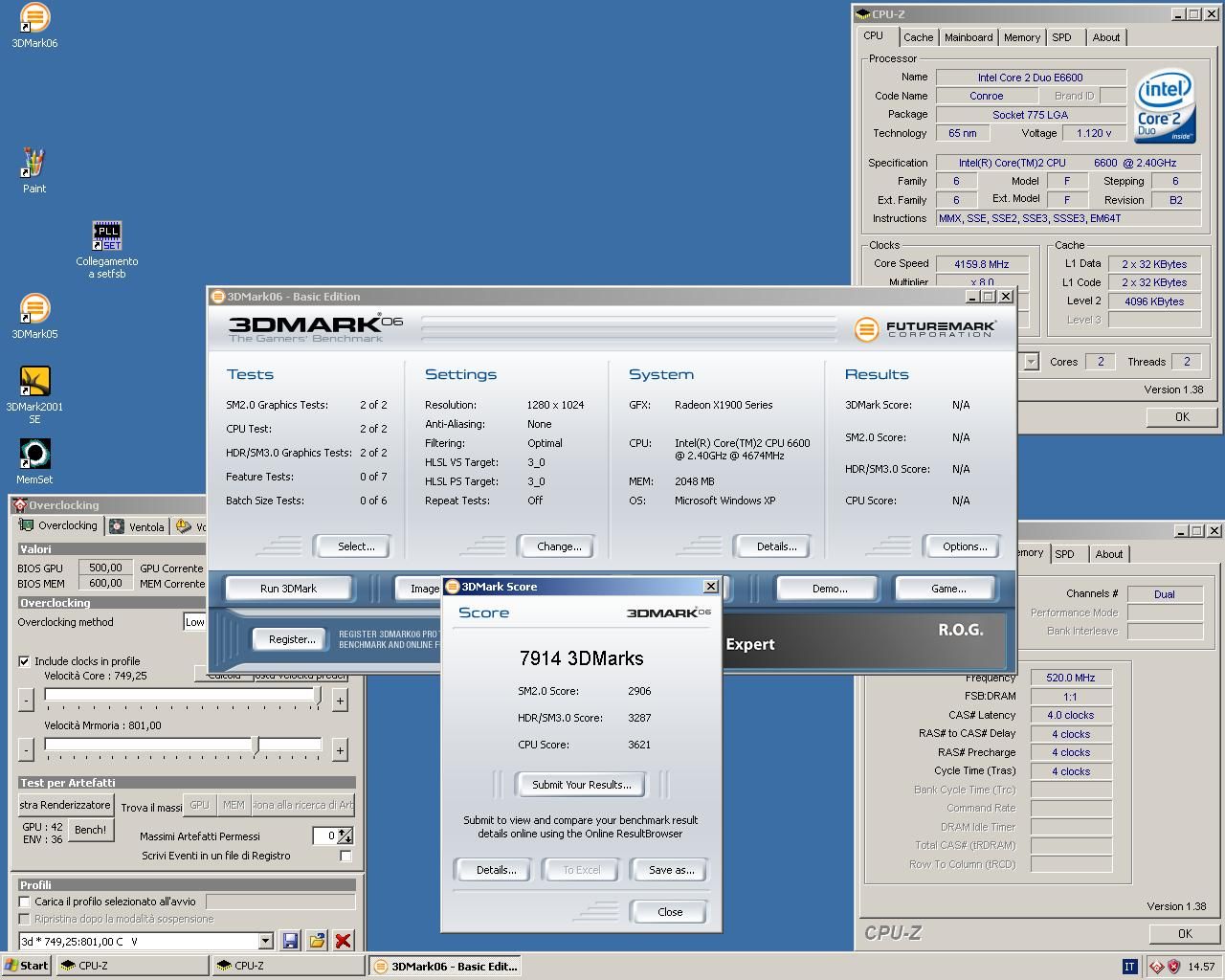The width and height of the screenshot is (1225, 980).
Task: Increase core speed with the plus button
Action: [x=339, y=700]
